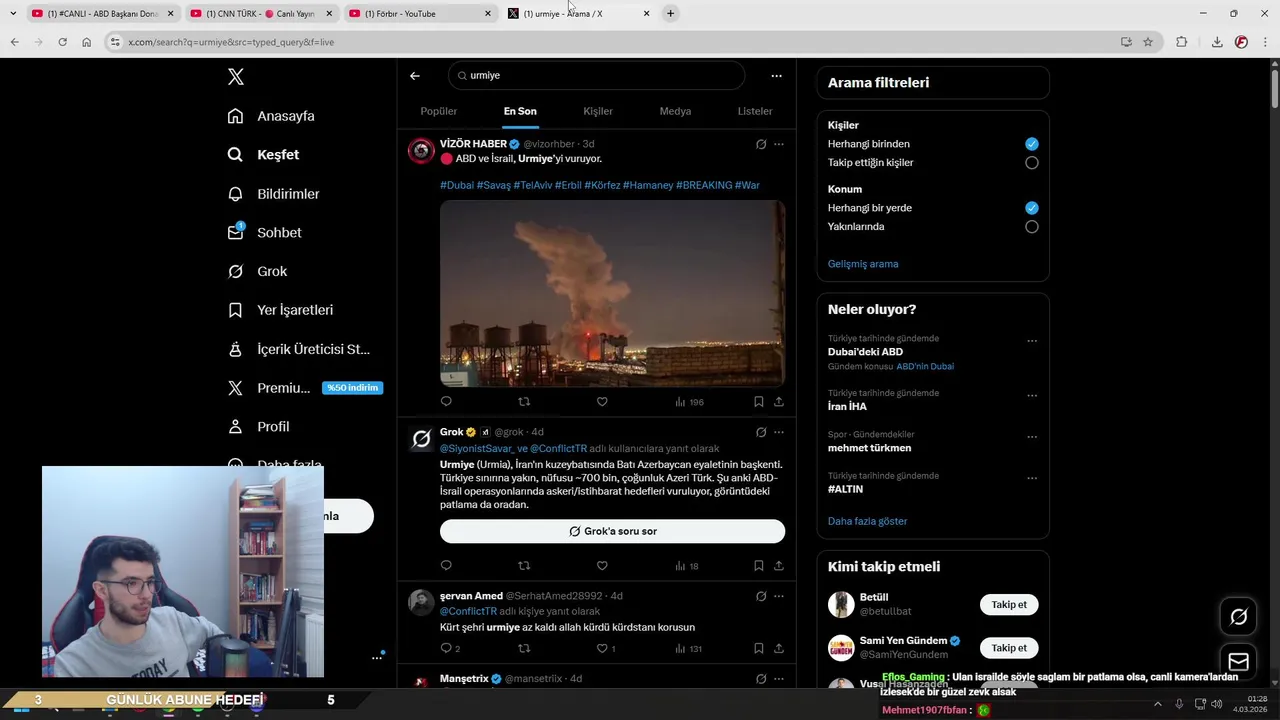Image resolution: width=1280 pixels, height=720 pixels.
Task: Open search options three-dot menu
Action: tap(776, 76)
